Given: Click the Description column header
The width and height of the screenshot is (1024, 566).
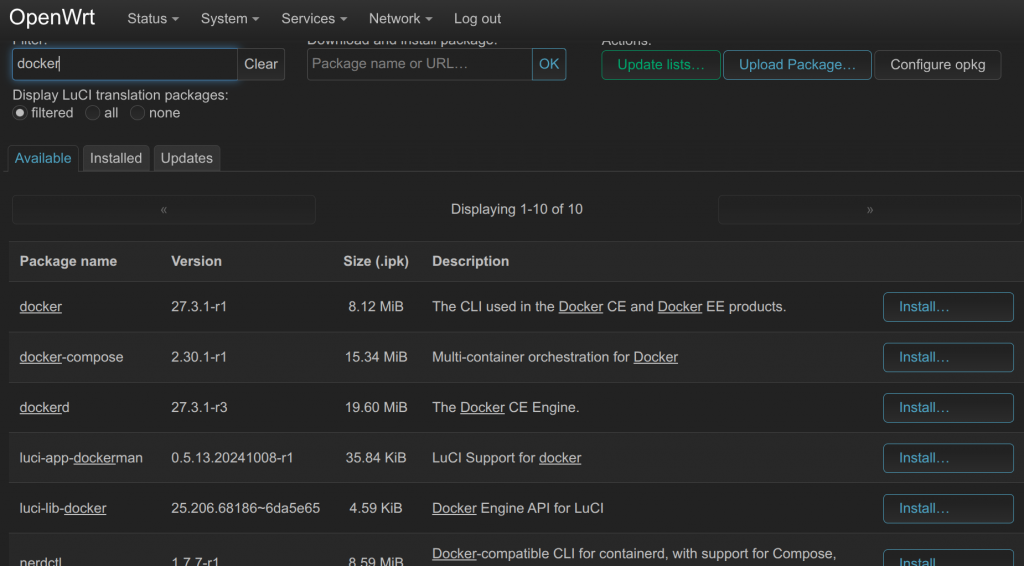Looking at the screenshot, I should point(471,261).
